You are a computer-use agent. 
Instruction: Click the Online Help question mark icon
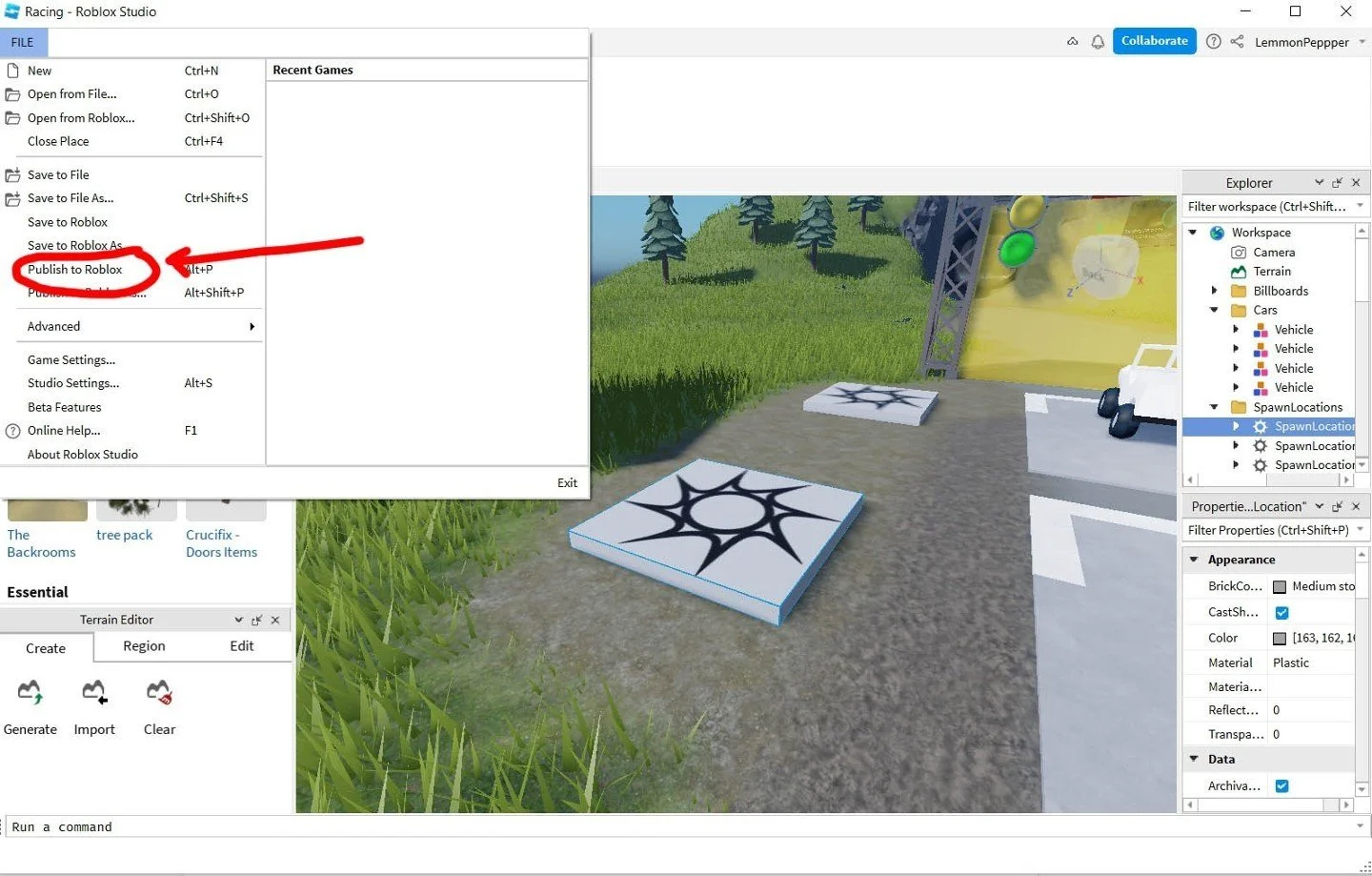click(x=13, y=431)
